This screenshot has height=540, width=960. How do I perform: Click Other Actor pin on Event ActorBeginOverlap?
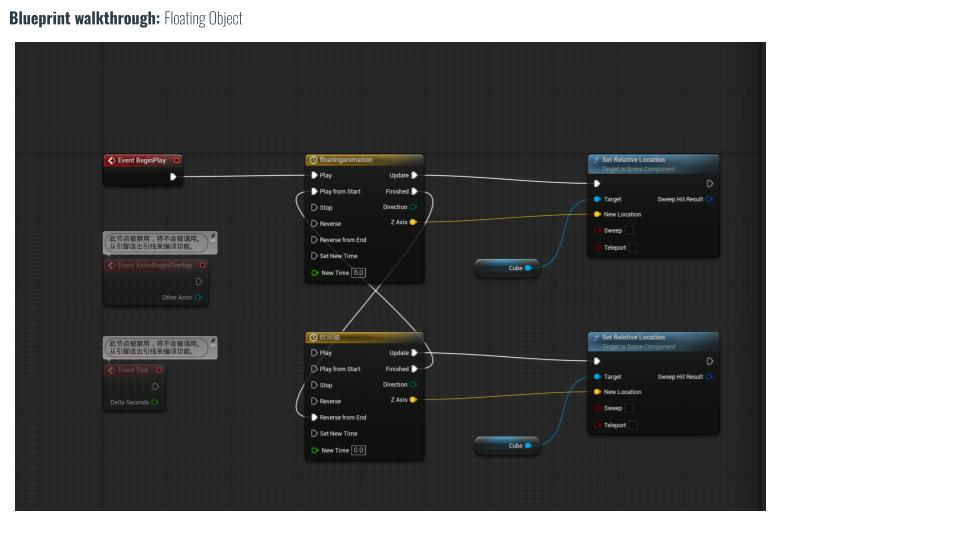[x=198, y=297]
